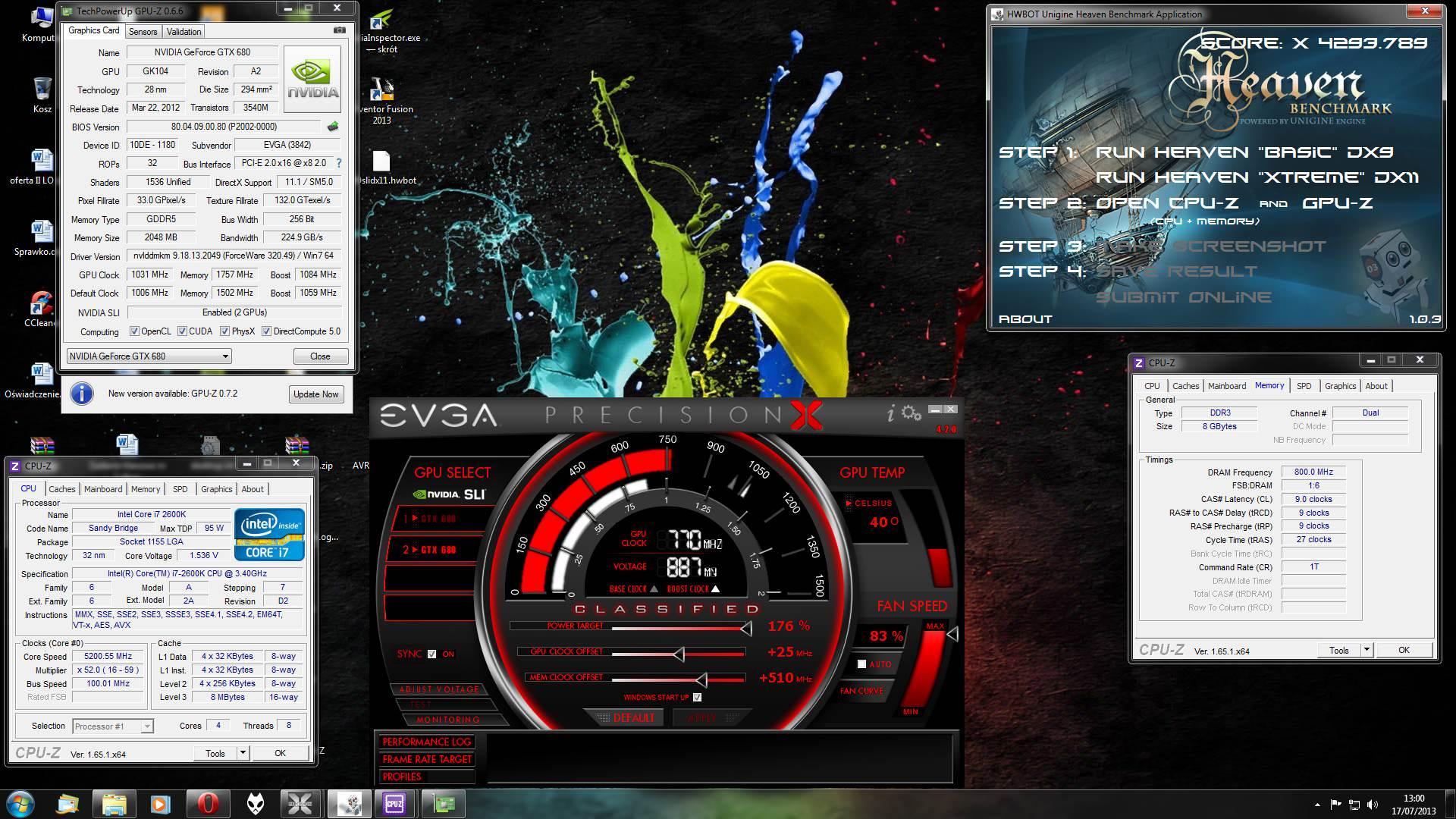Viewport: 1456px width, 819px height.
Task: Run Heaven Xtreme DX11 benchmark
Action: [x=1257, y=177]
